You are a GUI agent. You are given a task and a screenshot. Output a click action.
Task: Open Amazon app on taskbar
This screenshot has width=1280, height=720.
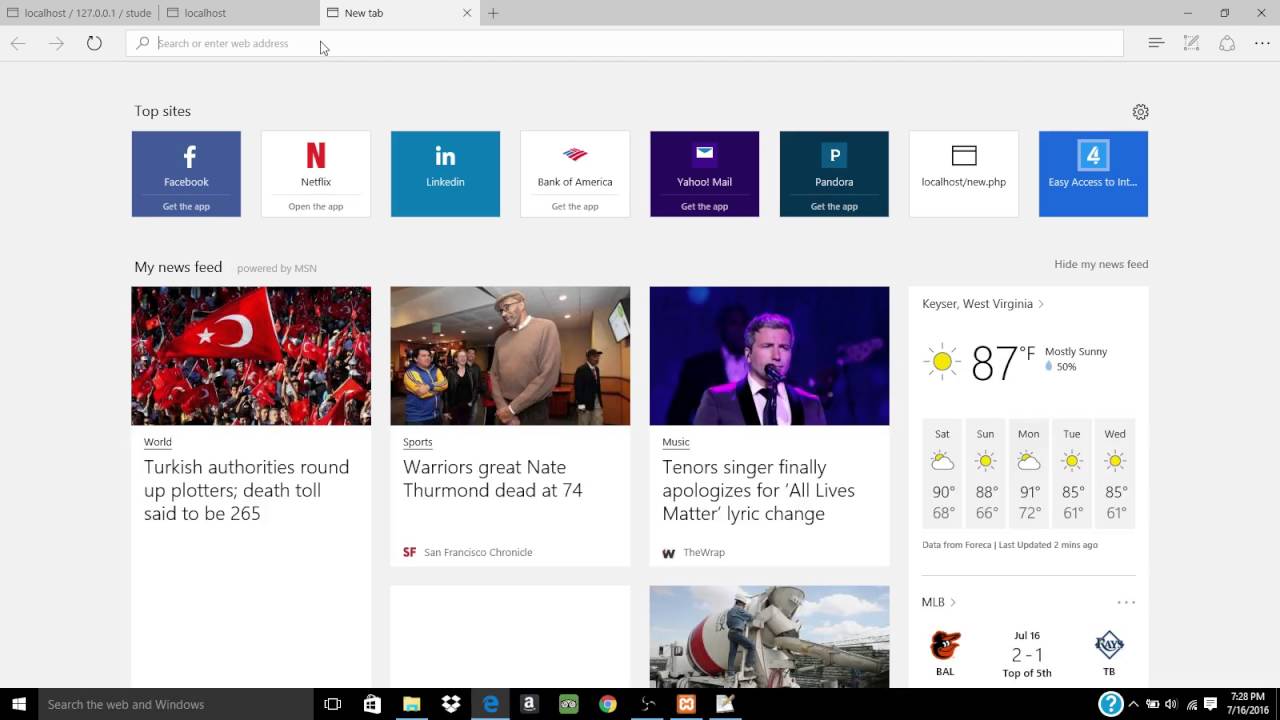[529, 704]
